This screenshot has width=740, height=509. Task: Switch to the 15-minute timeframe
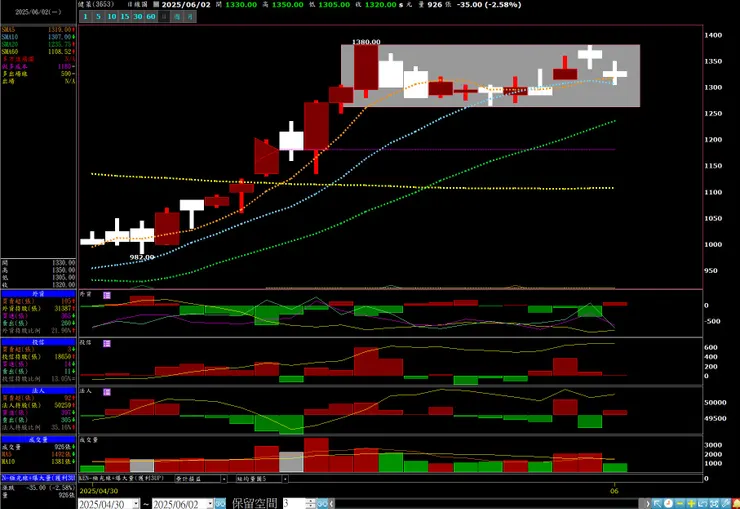coord(125,17)
